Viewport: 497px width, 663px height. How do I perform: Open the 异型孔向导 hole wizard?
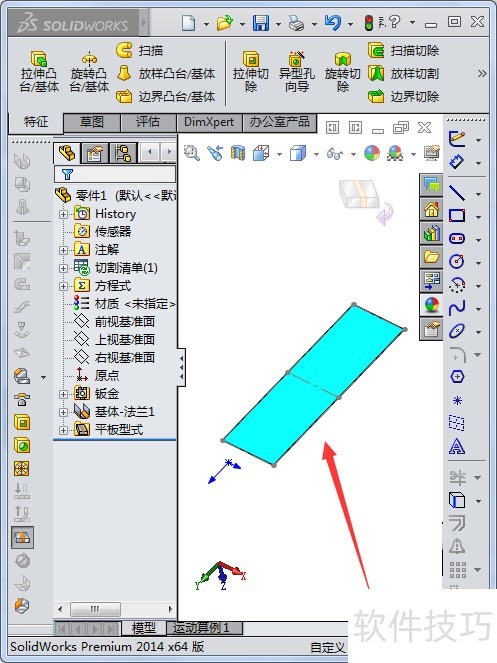click(297, 72)
